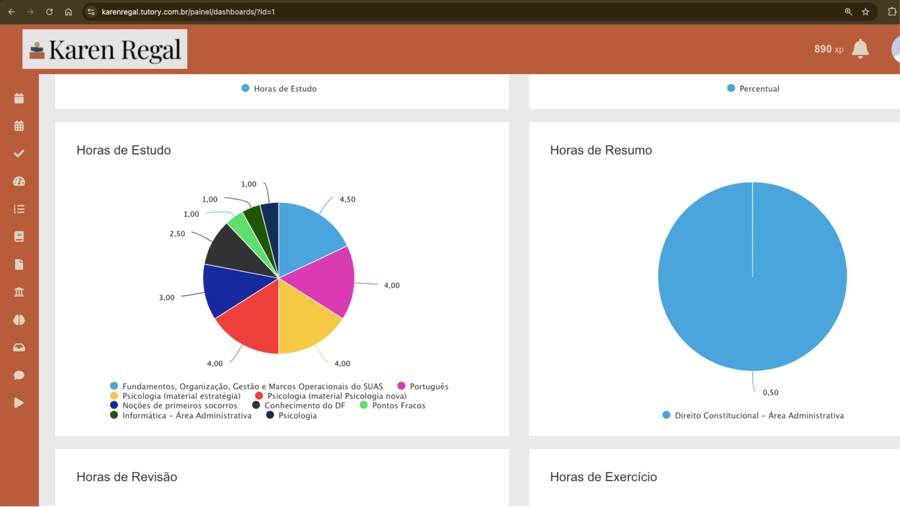Click the browser forward arrow

[x=30, y=11]
